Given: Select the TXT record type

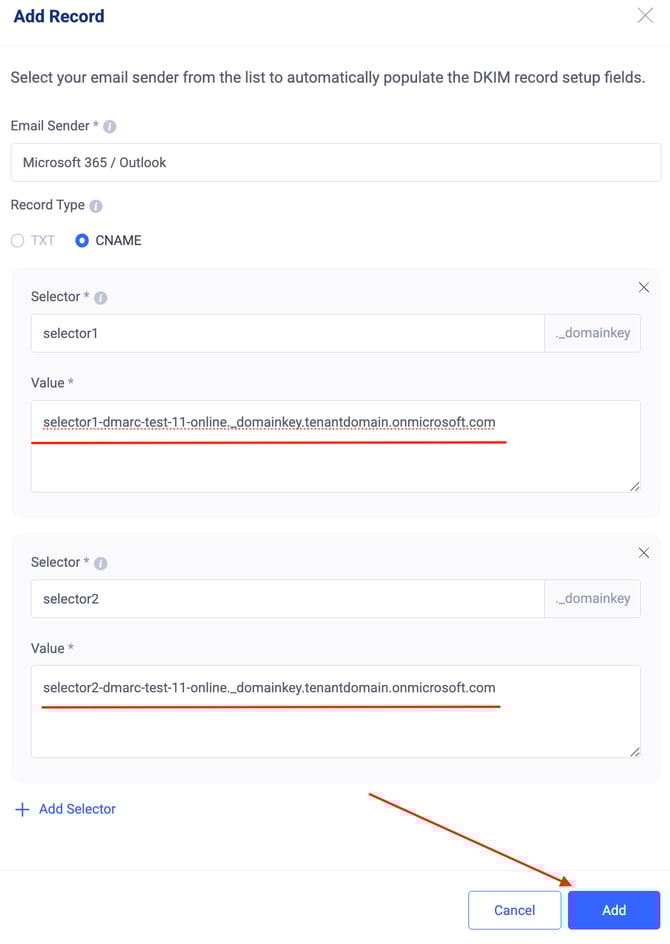Looking at the screenshot, I should 17,241.
